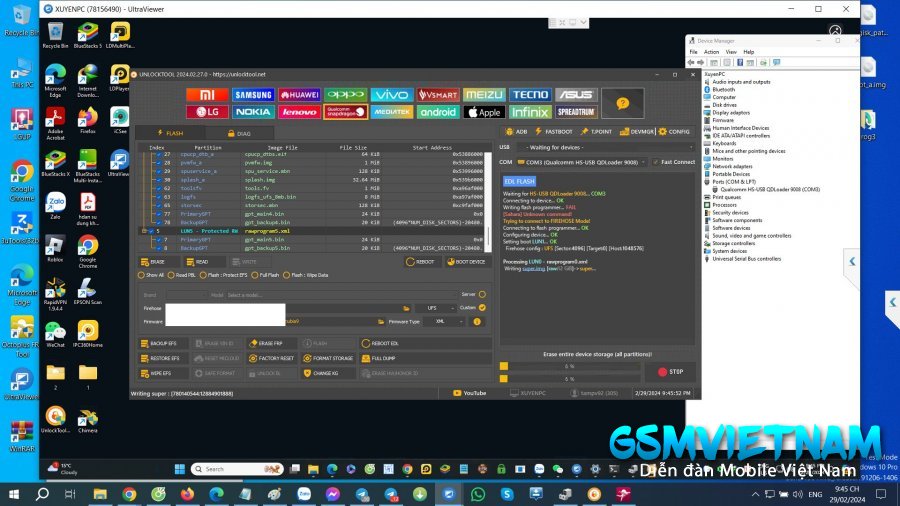Open the Model select dropdown
This screenshot has height=506, width=900.
(x=342, y=295)
